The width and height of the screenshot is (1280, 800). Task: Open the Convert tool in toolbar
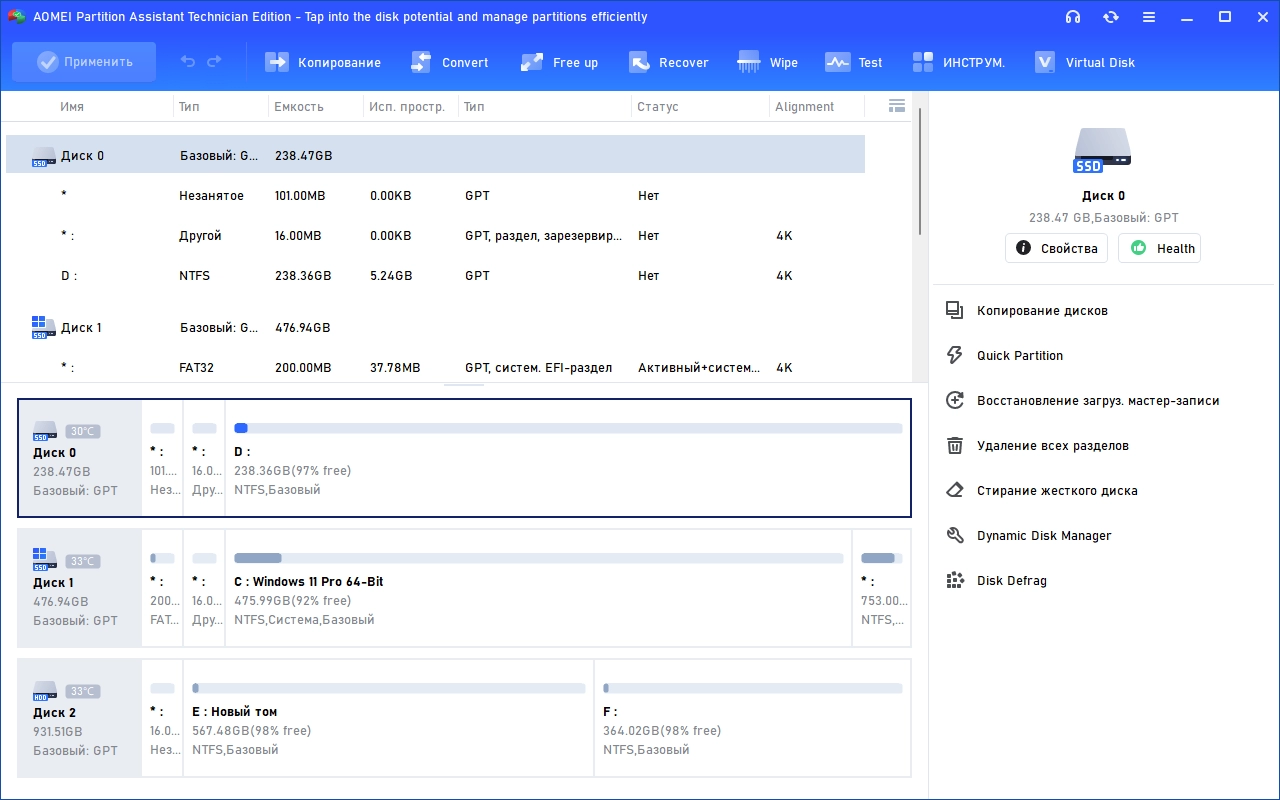(421, 62)
